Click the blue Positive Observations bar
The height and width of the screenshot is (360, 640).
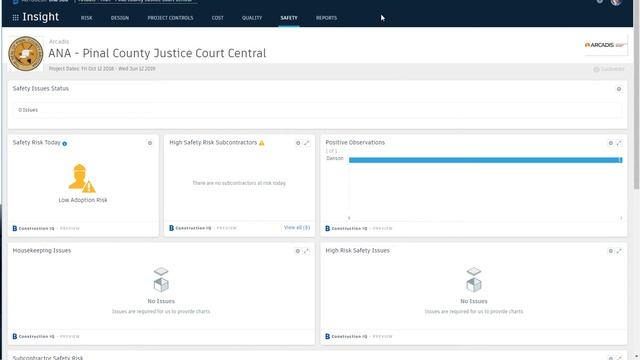tap(485, 160)
